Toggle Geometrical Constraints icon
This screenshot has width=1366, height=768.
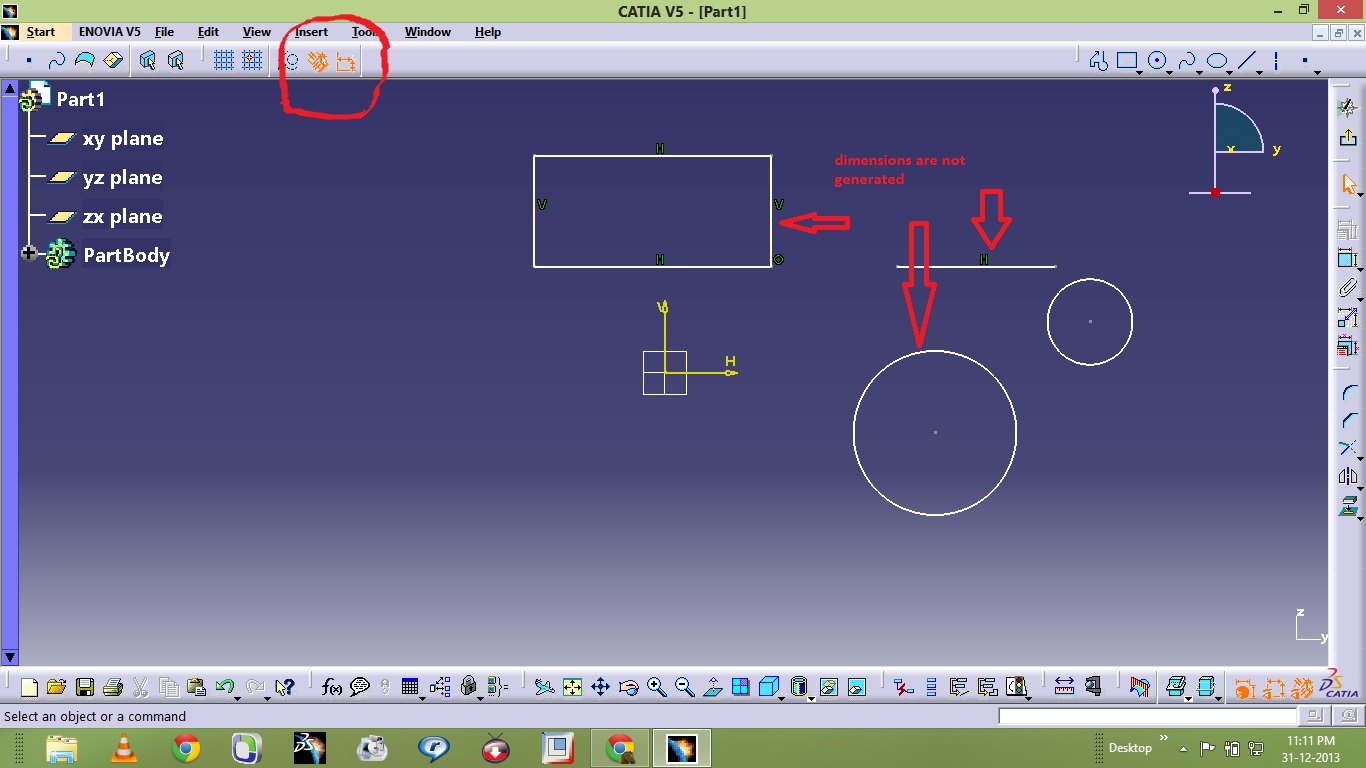(x=317, y=61)
